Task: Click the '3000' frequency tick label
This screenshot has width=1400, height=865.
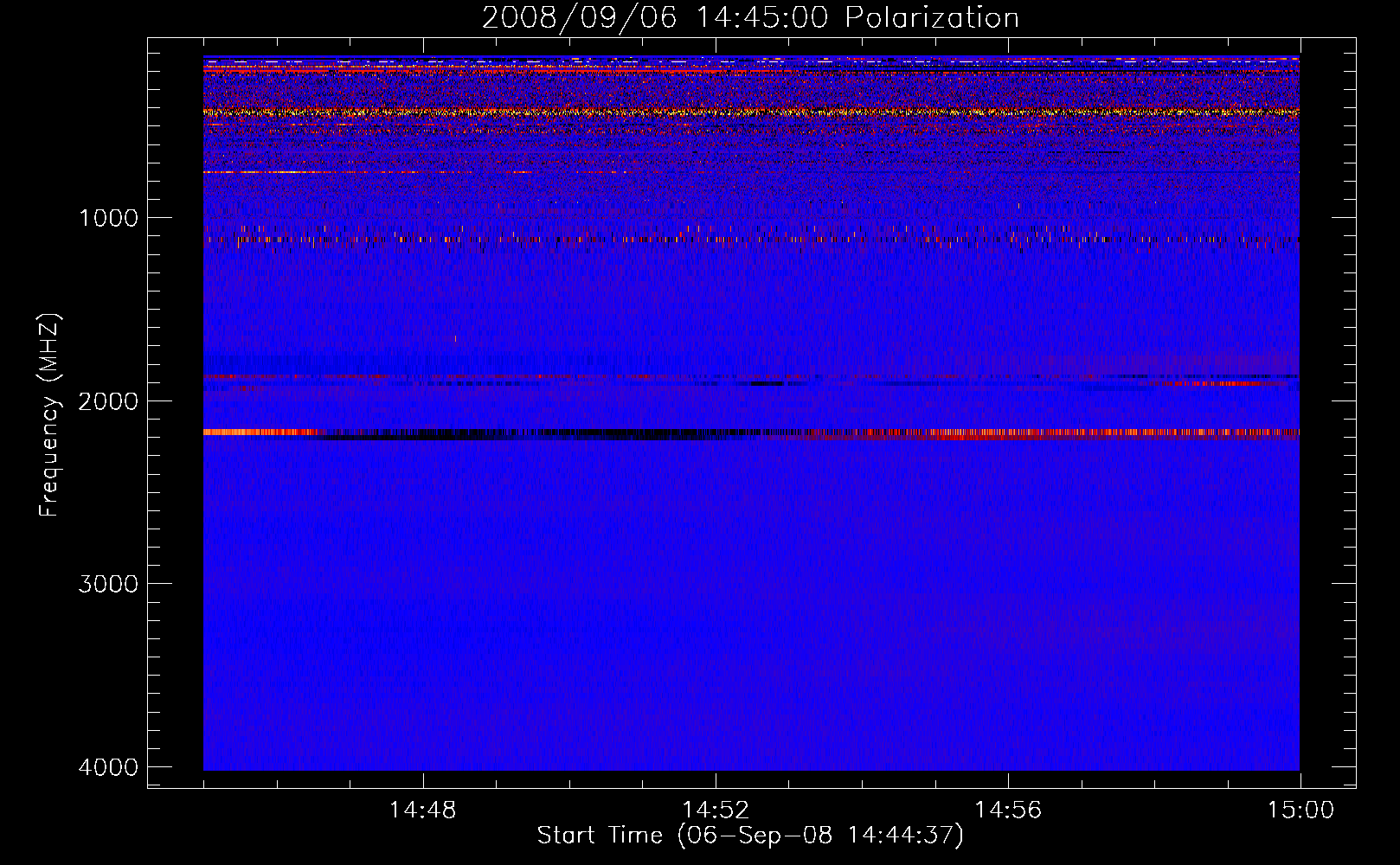Action: (x=108, y=584)
